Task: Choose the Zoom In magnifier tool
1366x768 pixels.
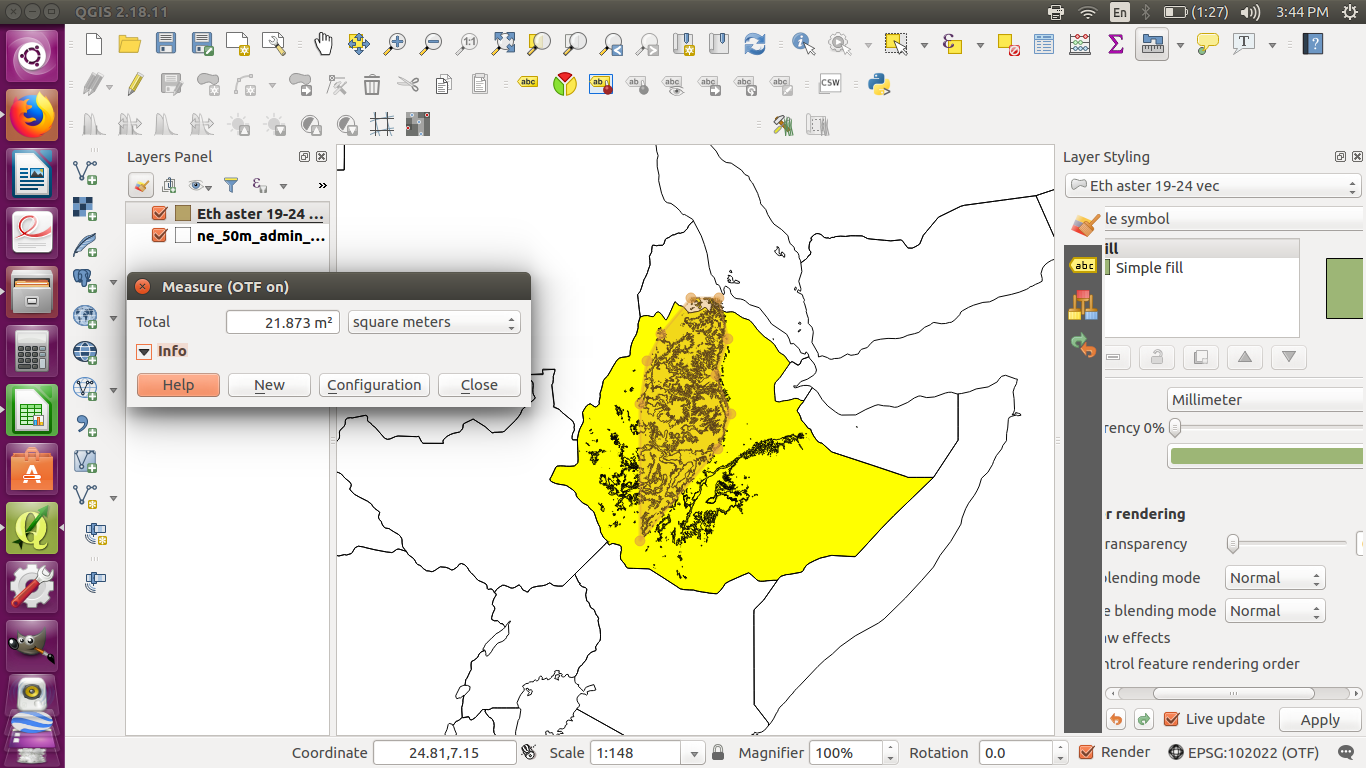Action: [395, 44]
